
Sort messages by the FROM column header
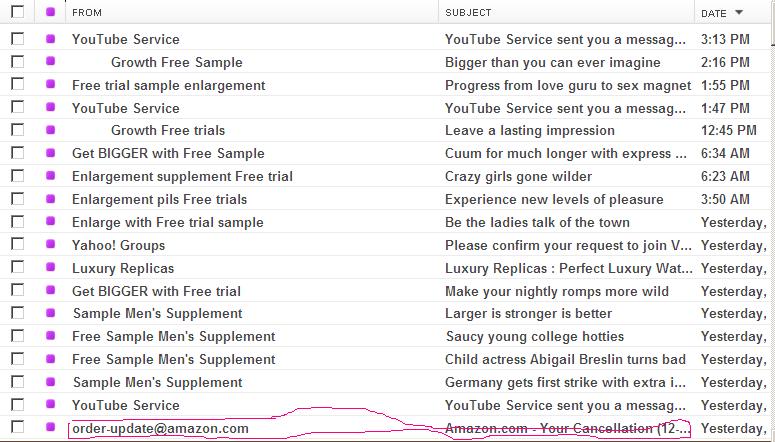point(87,13)
